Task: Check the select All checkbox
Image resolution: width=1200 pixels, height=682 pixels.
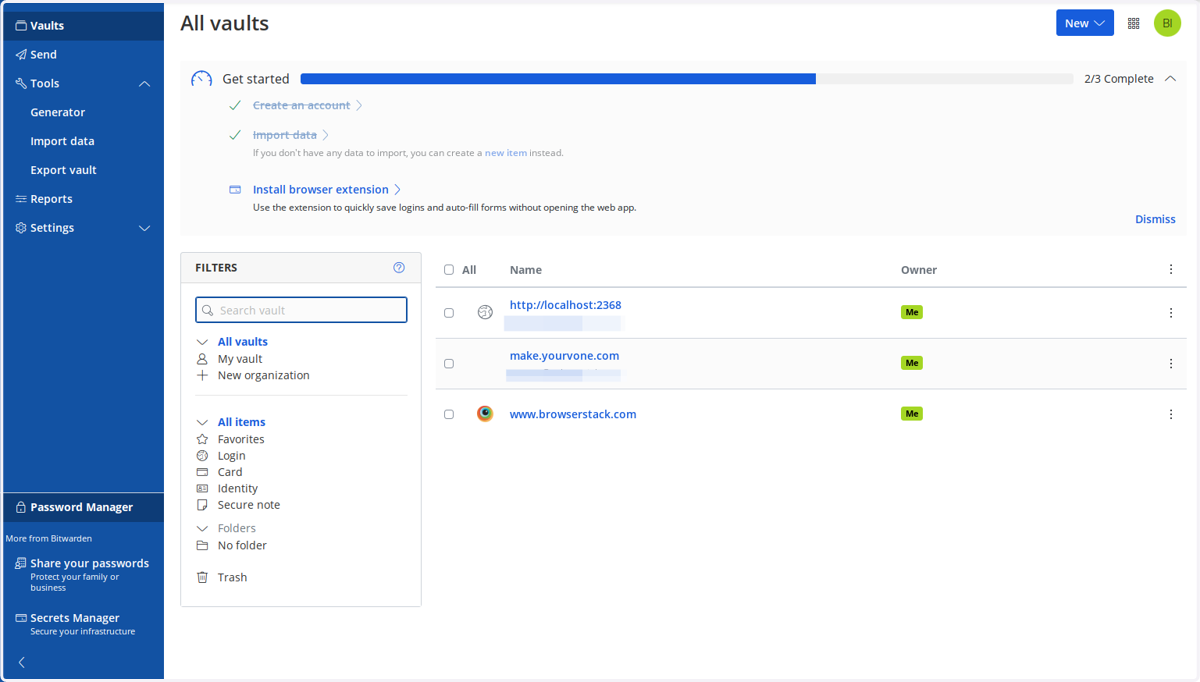Action: tap(449, 270)
